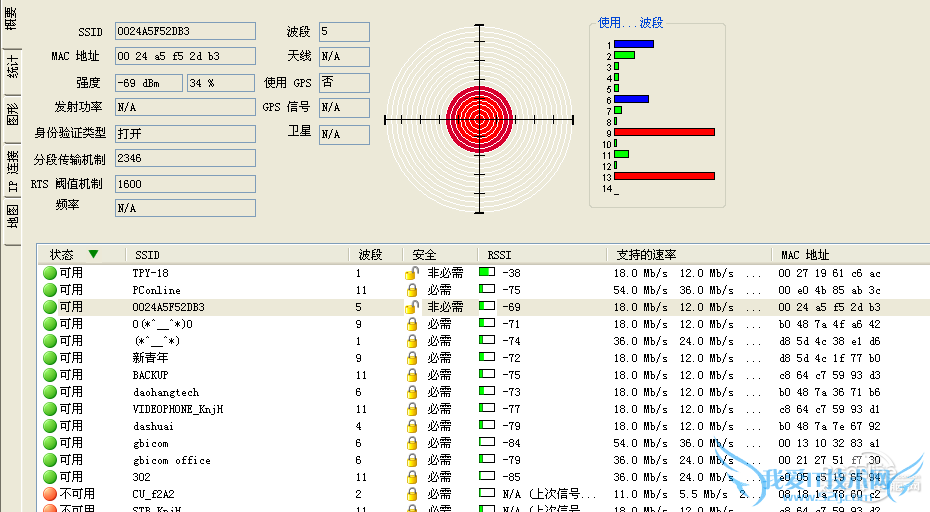
Task: Click the SSID field showing 0024A5F52DB3
Action: point(184,32)
